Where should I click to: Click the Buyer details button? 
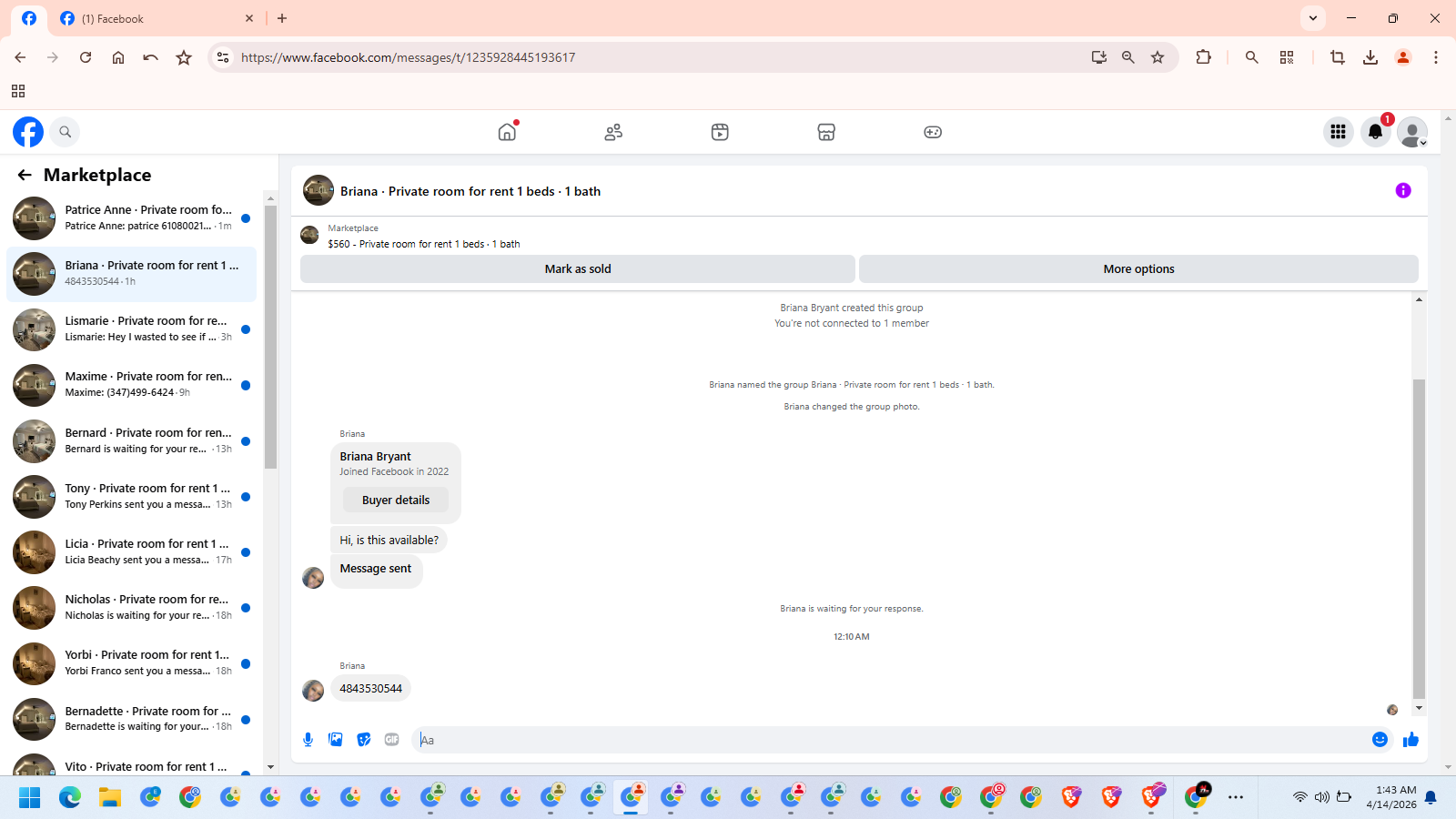pos(396,500)
